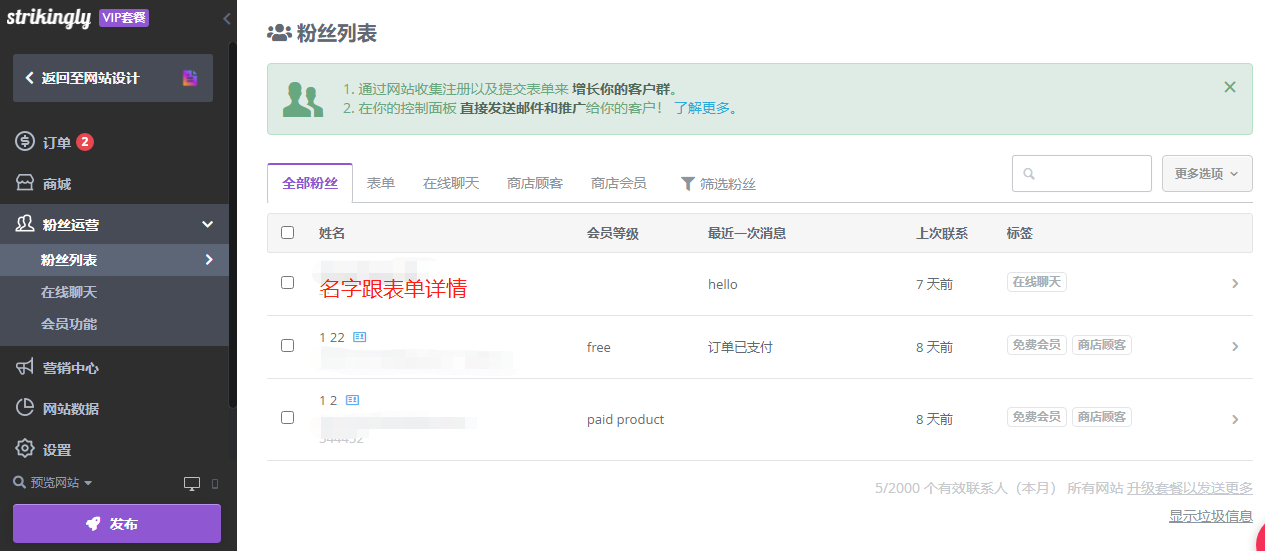Collapse the sidebar with the arrow
This screenshot has width=1265, height=551.
click(227, 18)
